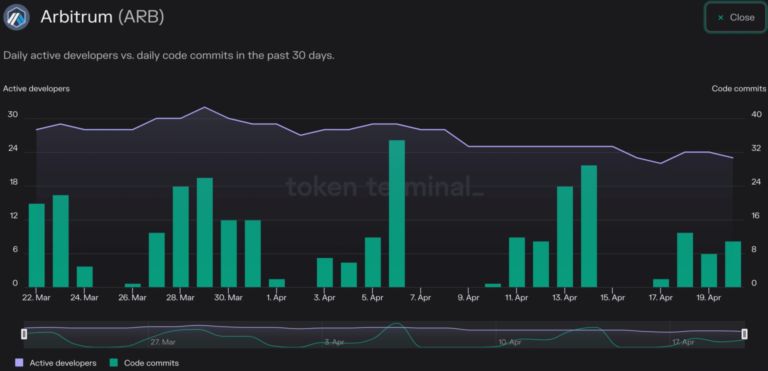Close the Arbitrum chart panel

(x=736, y=18)
